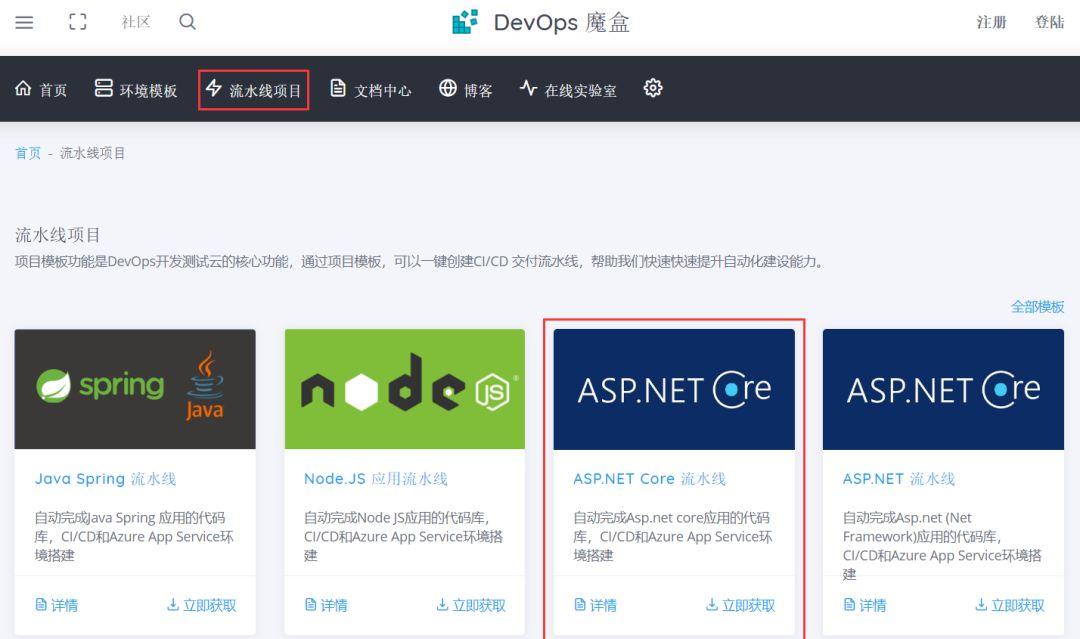Click 立即获取 on Node.JS card
This screenshot has height=639, width=1080.
(471, 605)
